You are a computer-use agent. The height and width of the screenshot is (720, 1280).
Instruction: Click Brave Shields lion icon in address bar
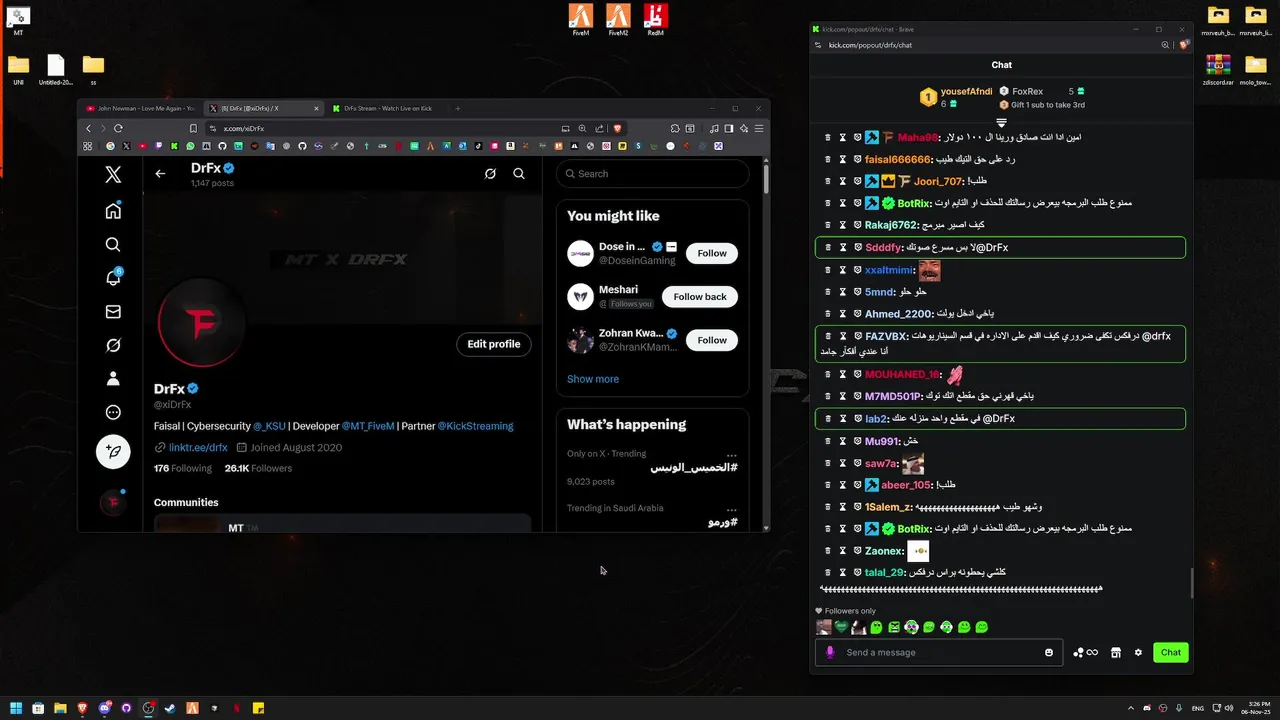[x=617, y=128]
